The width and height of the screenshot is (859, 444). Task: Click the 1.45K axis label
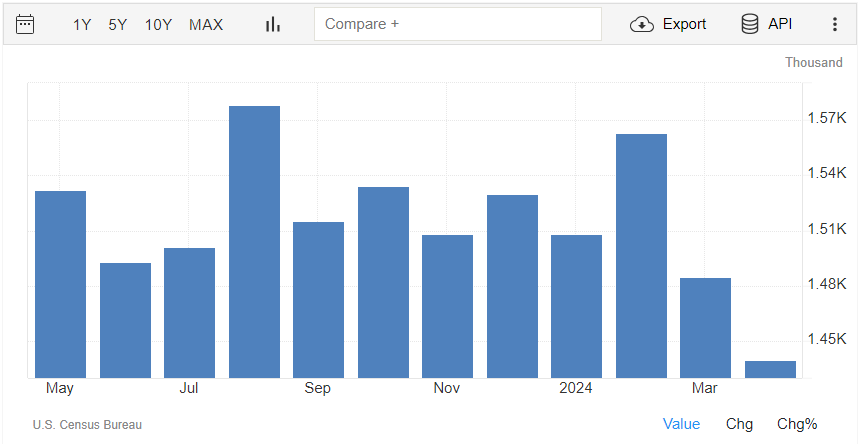(827, 339)
